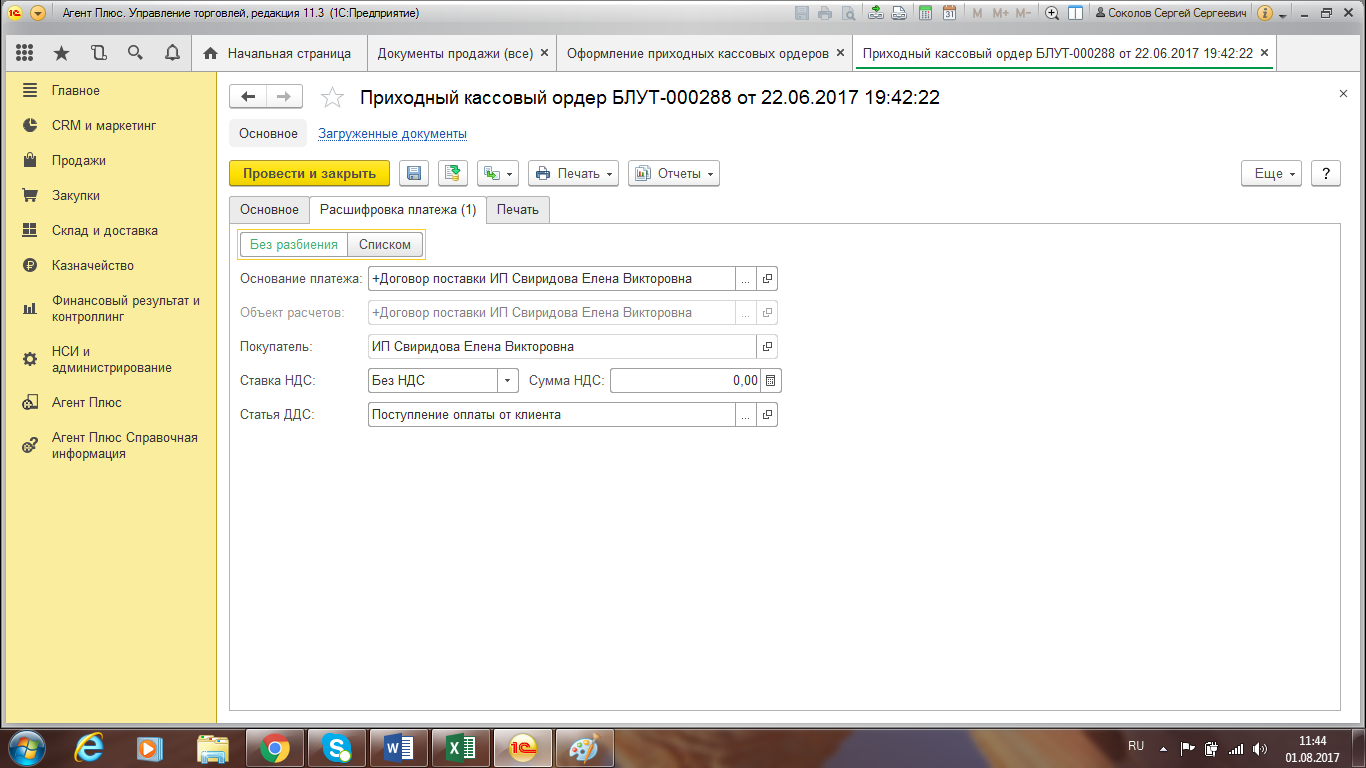Screen dimensions: 1366x768
Task: Click the save document diskette icon
Action: tap(414, 173)
